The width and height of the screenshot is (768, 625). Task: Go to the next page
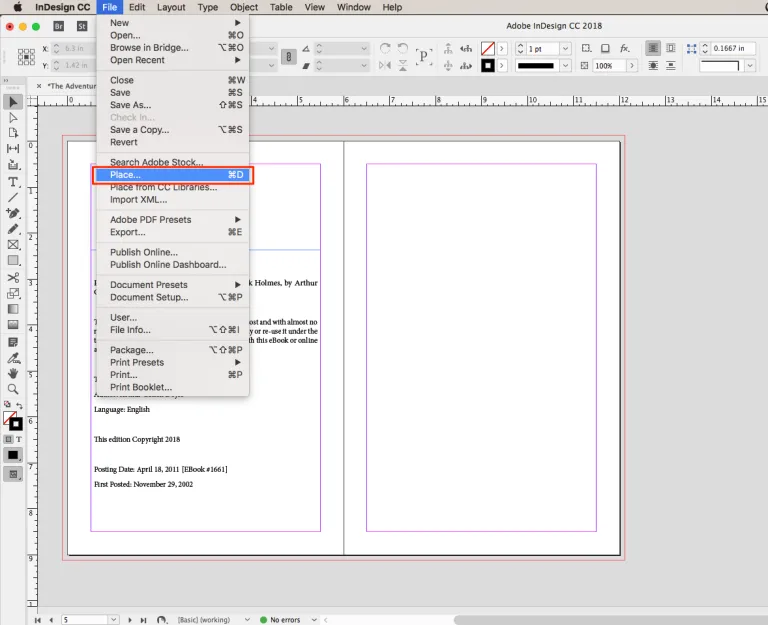click(x=130, y=620)
